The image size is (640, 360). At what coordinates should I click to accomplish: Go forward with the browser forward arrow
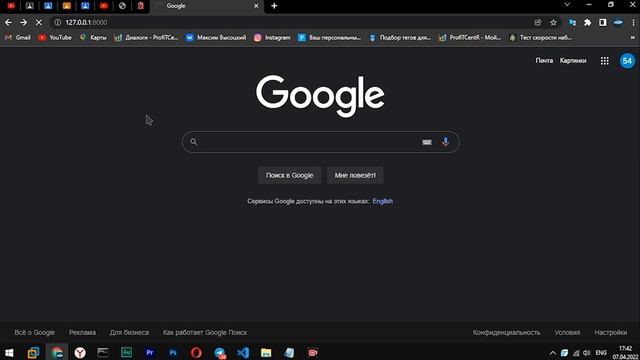point(23,22)
